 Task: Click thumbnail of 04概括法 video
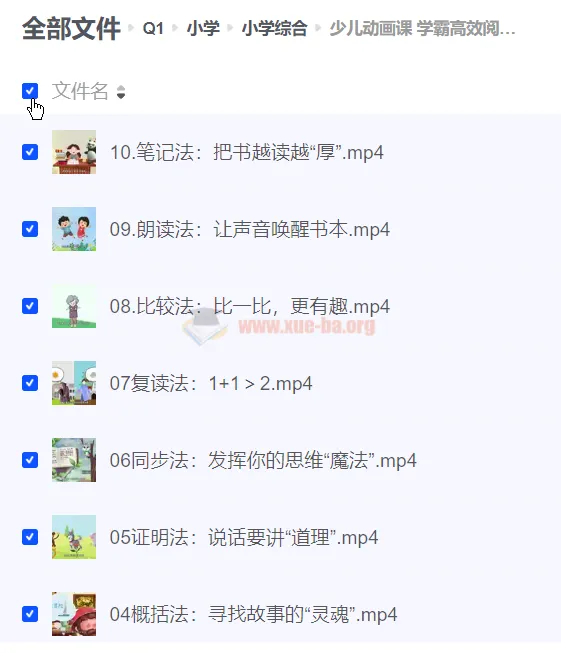point(74,614)
